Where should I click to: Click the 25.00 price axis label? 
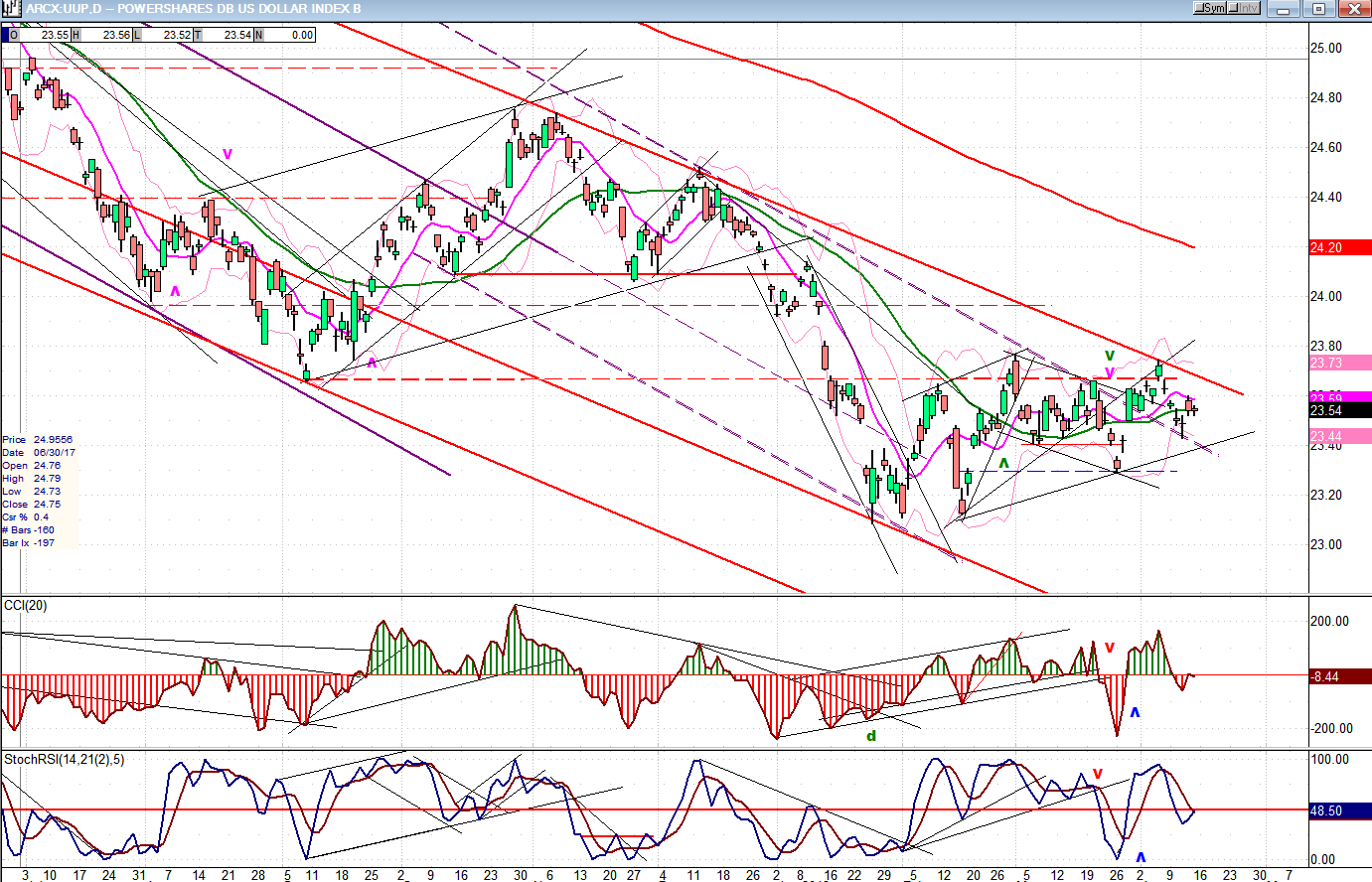[x=1326, y=48]
